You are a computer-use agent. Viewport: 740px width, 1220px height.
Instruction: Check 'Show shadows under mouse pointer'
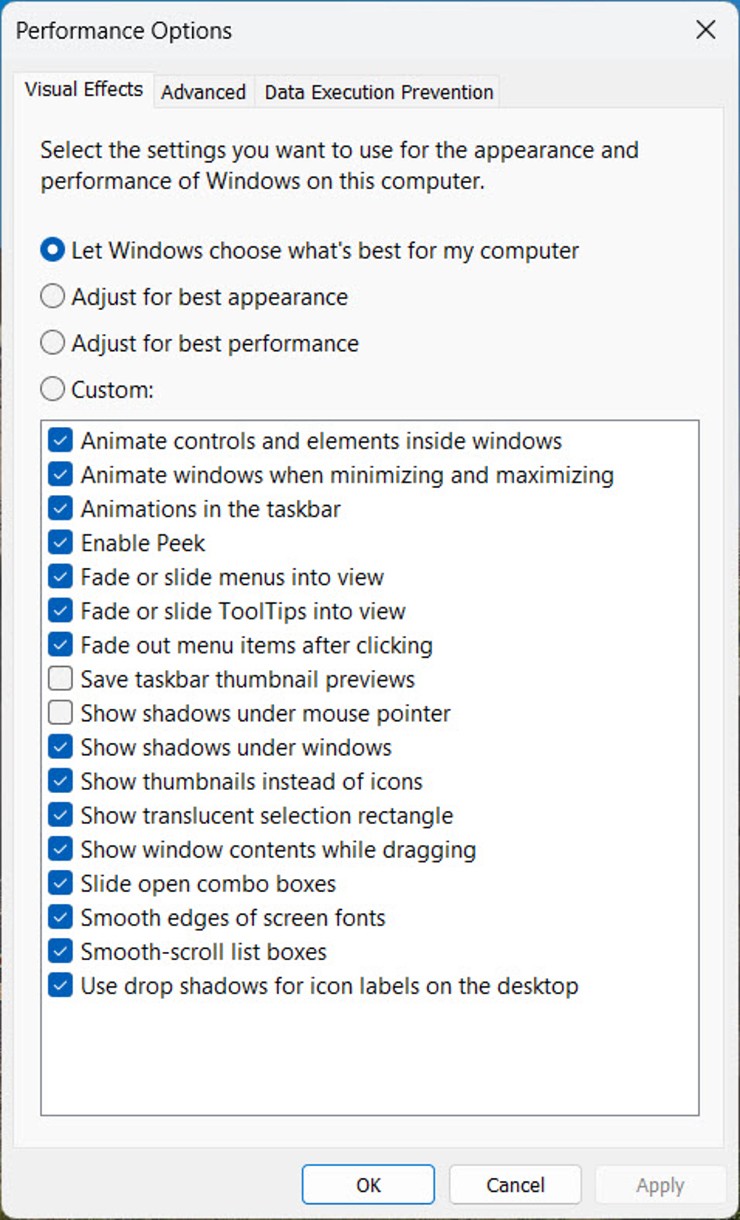(x=61, y=714)
